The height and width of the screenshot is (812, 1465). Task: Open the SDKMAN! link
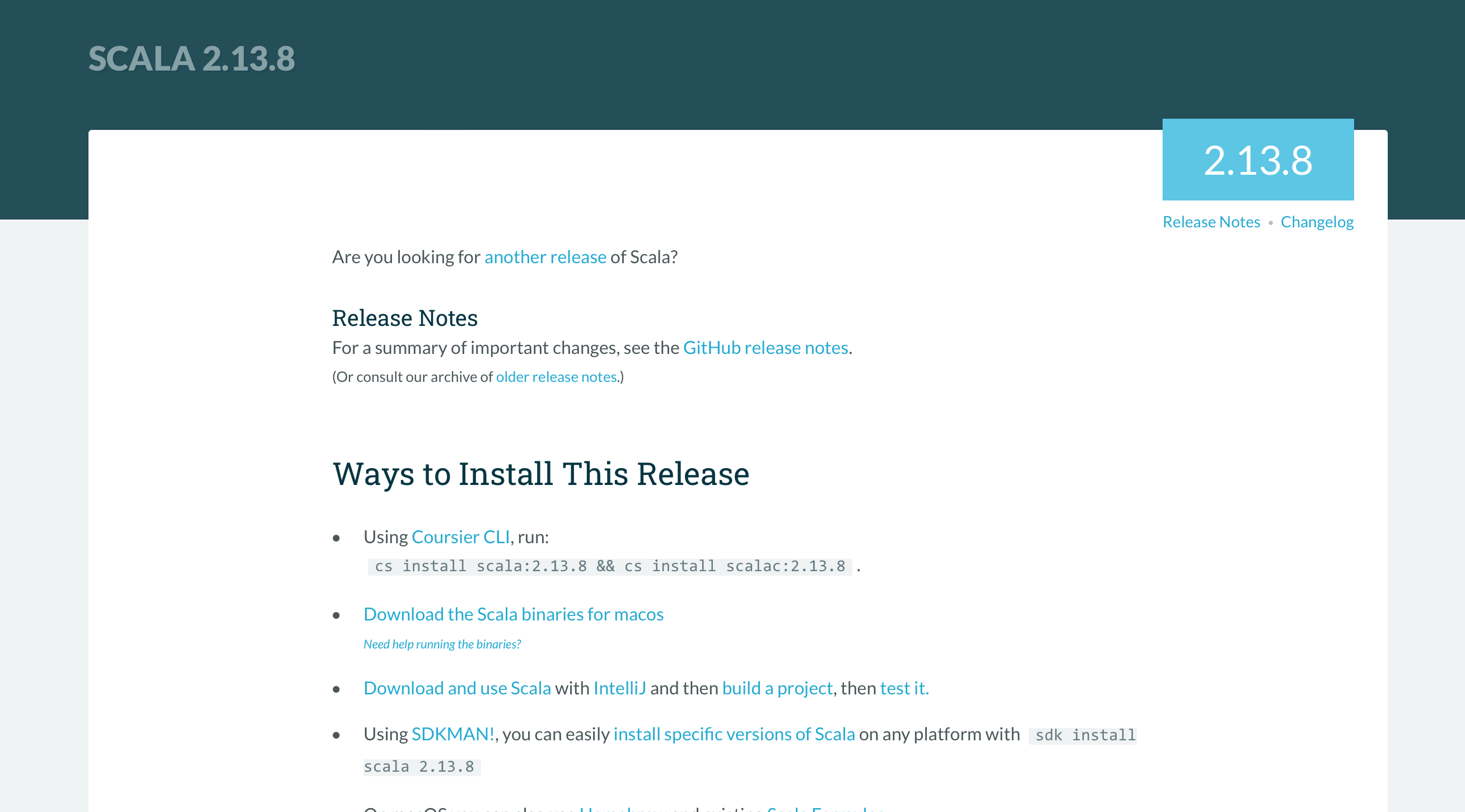(x=452, y=734)
